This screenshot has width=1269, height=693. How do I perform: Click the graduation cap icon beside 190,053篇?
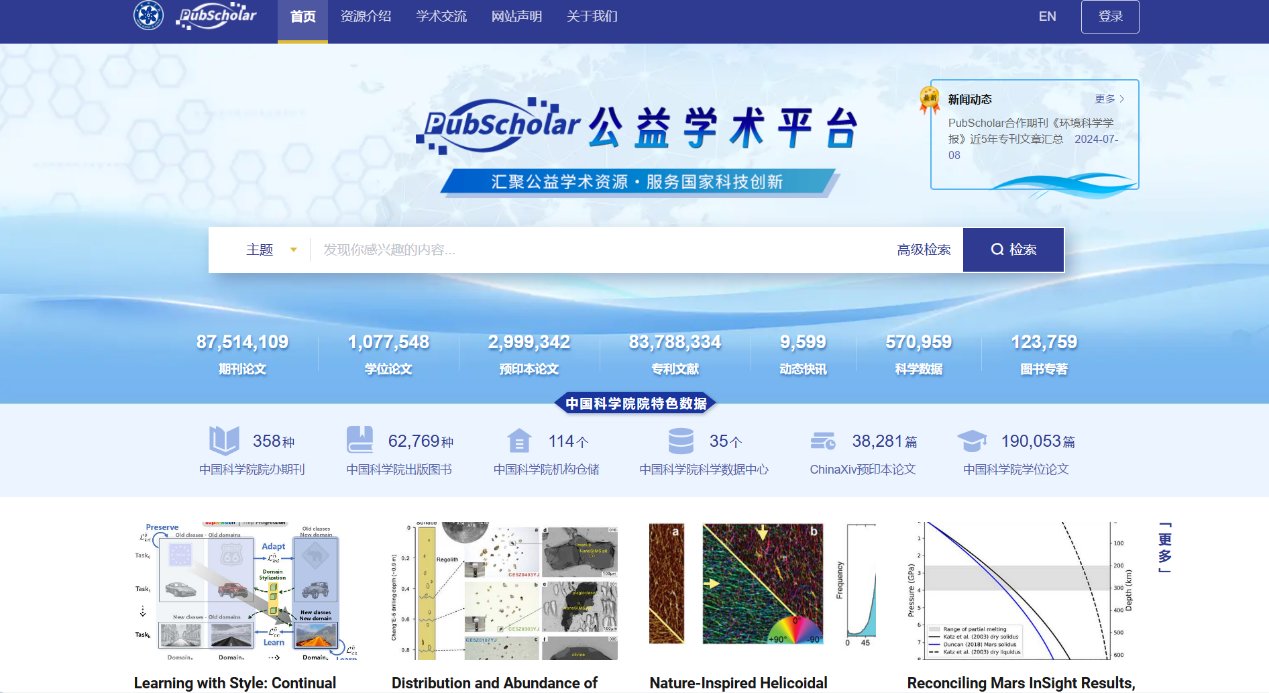972,441
